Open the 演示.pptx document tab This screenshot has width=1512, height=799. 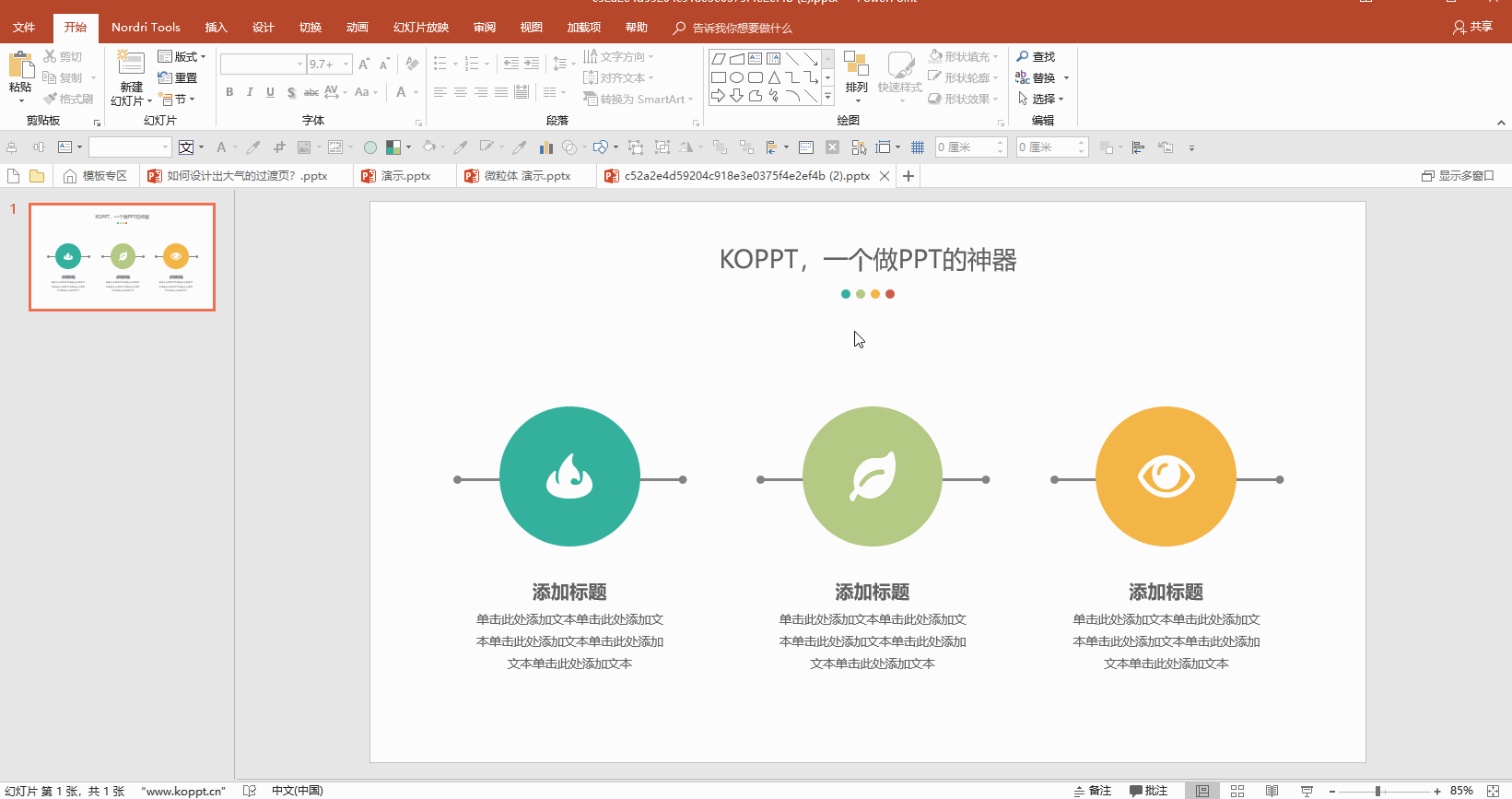pos(404,175)
